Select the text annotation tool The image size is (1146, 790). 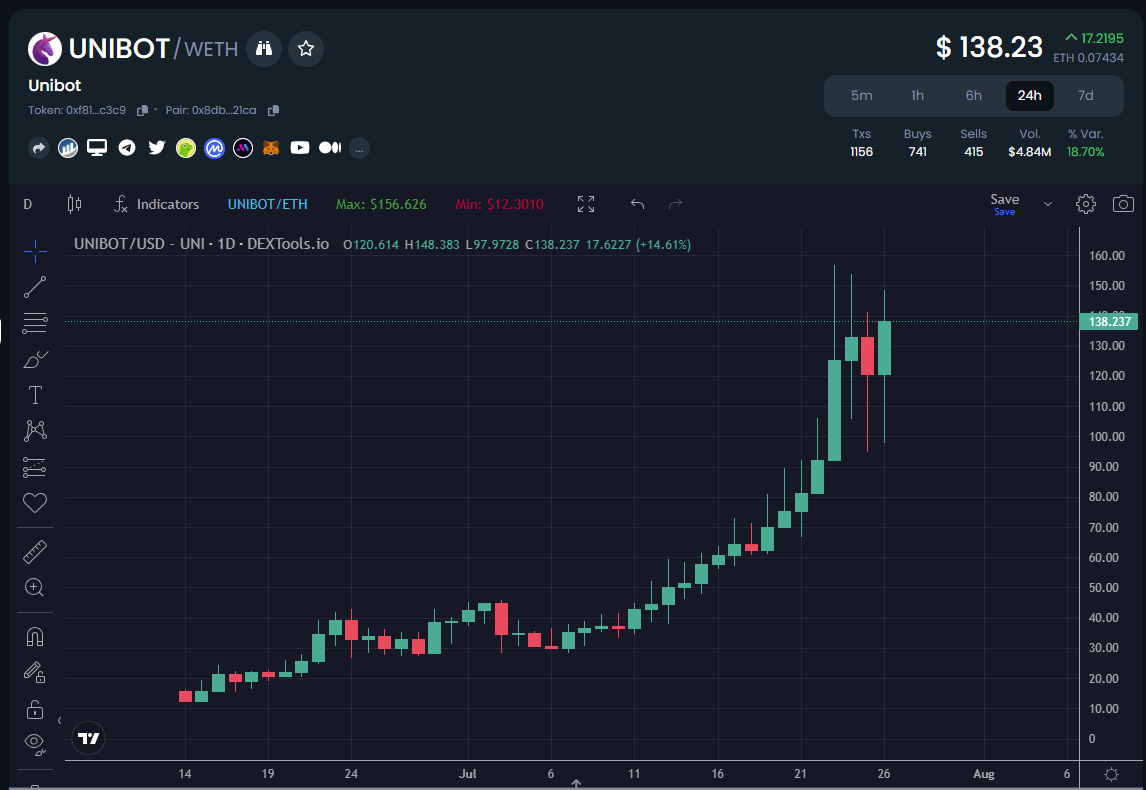(x=34, y=395)
